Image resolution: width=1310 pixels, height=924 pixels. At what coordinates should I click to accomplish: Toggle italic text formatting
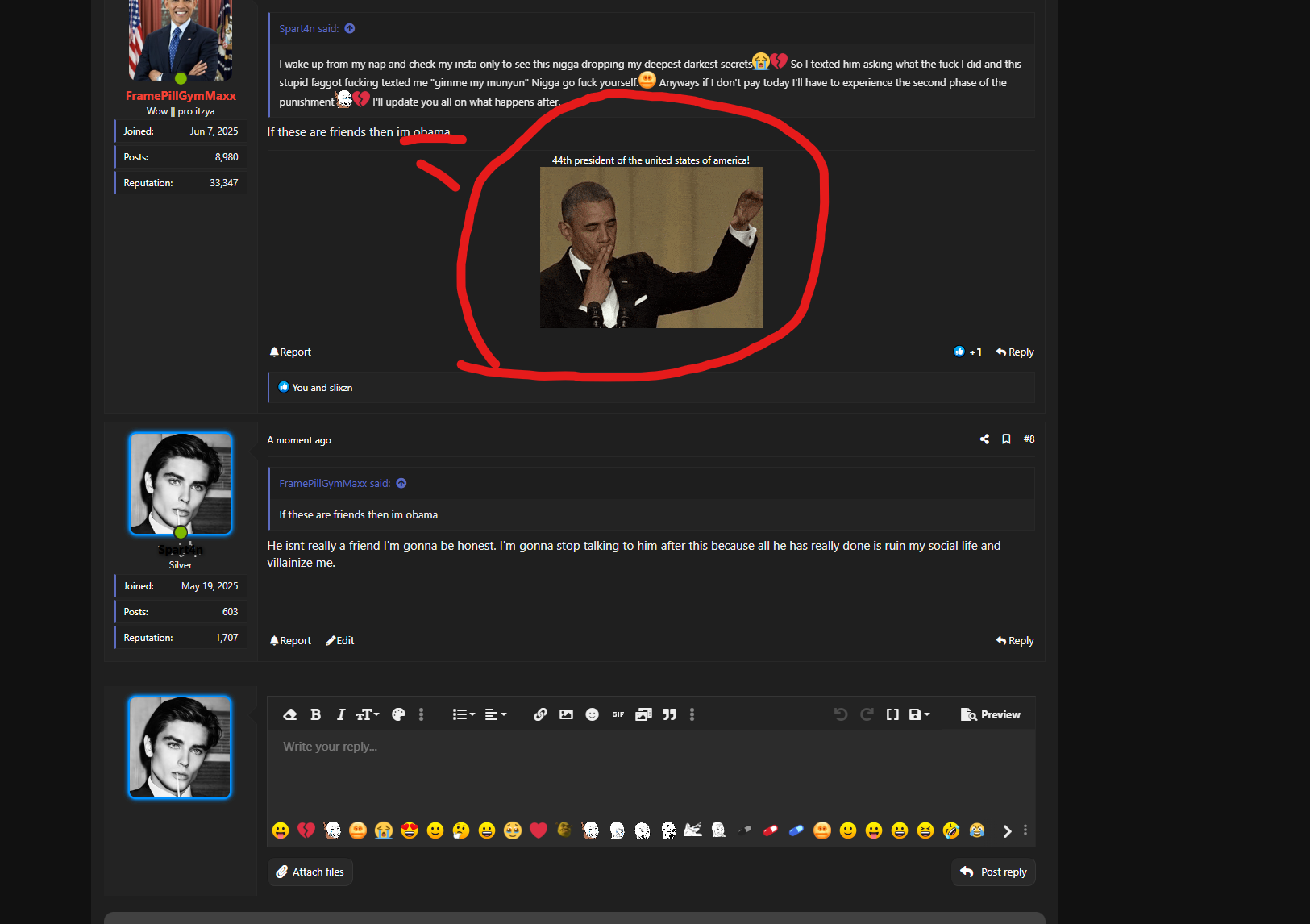[341, 714]
